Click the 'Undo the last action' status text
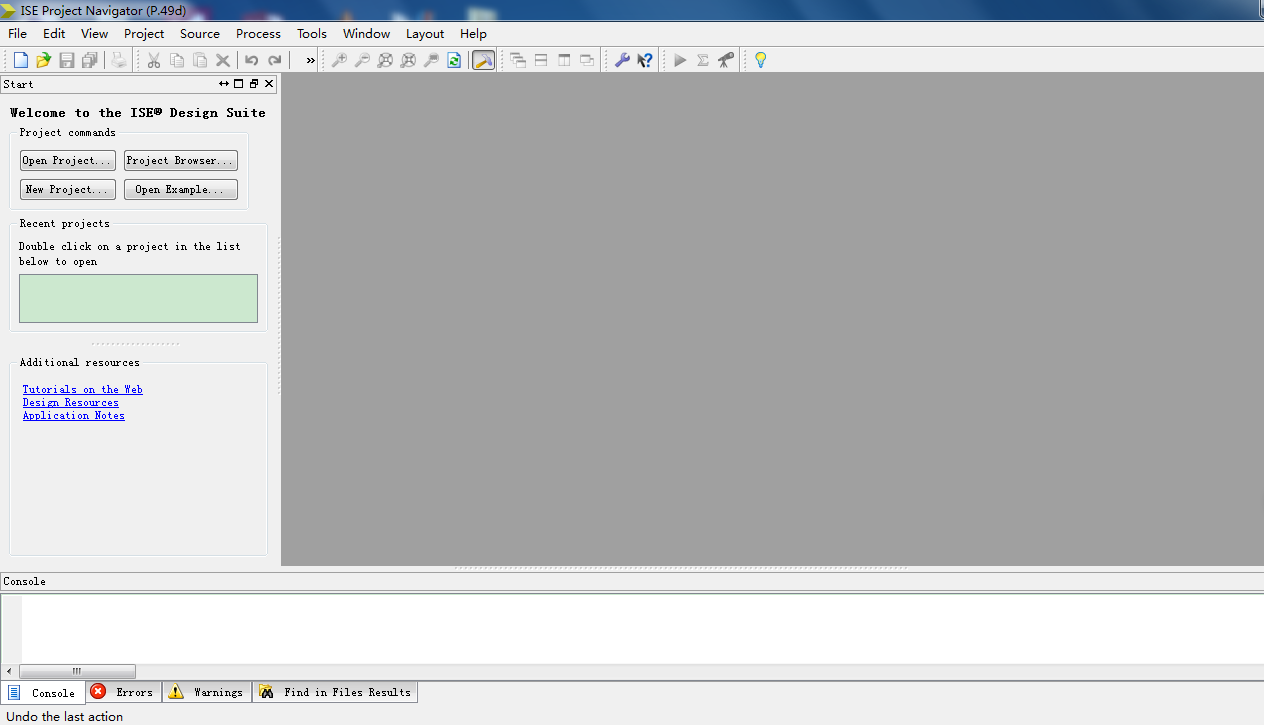The height and width of the screenshot is (725, 1264). pos(65,716)
